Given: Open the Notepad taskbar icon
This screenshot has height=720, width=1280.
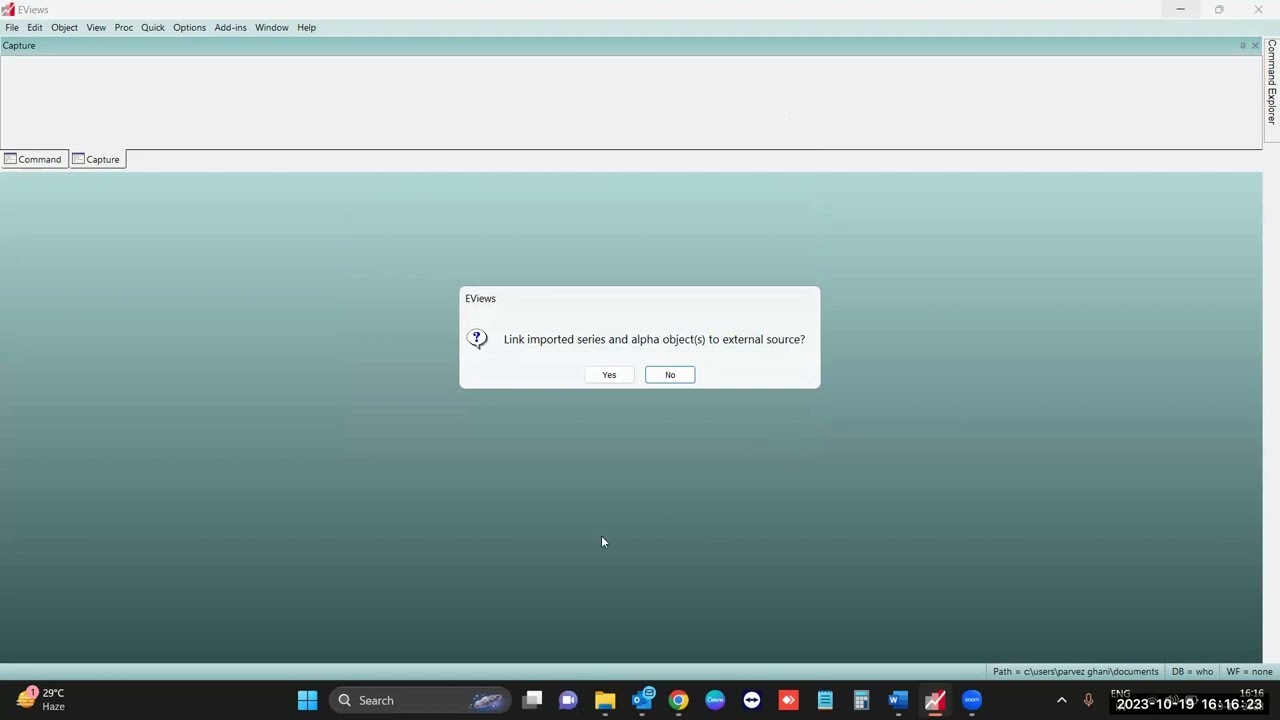Looking at the screenshot, I should click(x=825, y=700).
